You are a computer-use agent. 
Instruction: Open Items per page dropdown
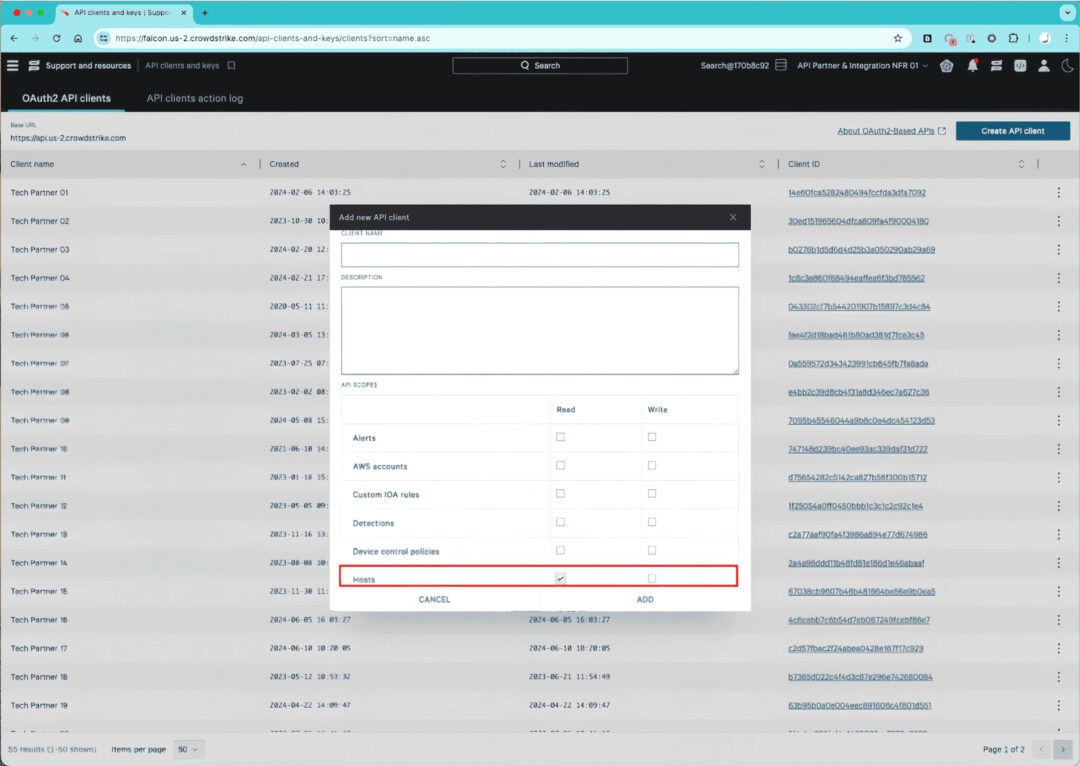pos(188,749)
